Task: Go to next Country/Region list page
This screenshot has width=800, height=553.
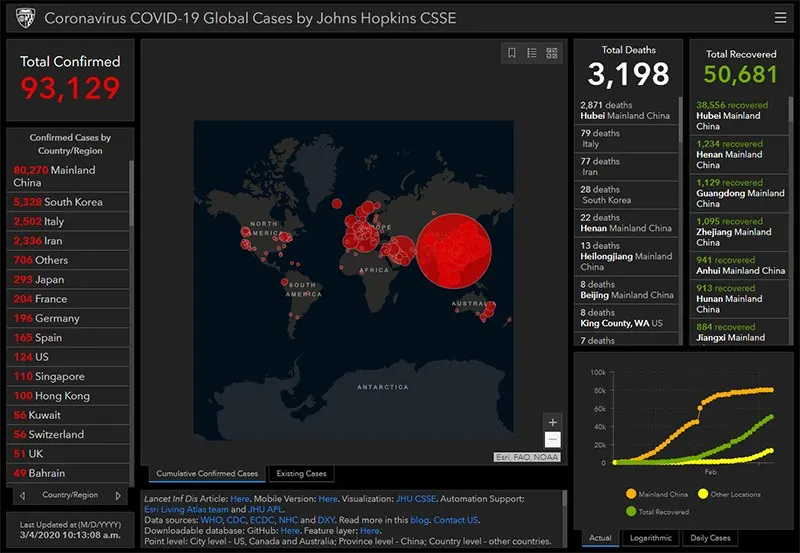Action: 118,495
